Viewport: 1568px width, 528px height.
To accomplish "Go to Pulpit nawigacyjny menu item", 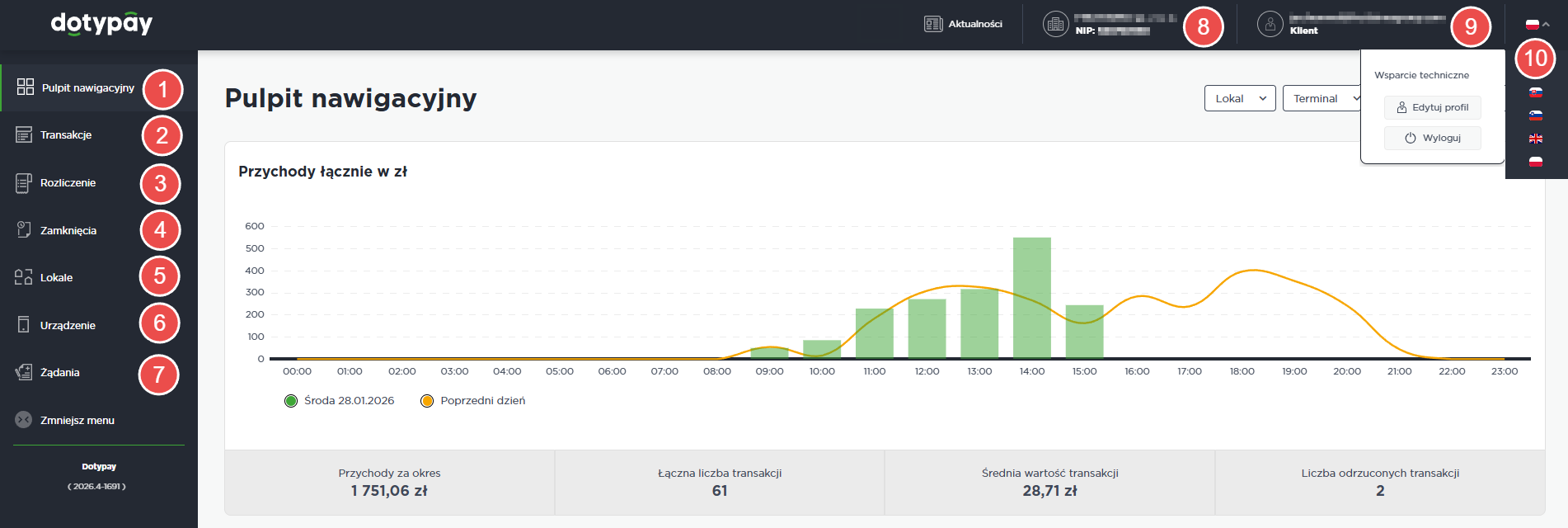I will pos(87,87).
